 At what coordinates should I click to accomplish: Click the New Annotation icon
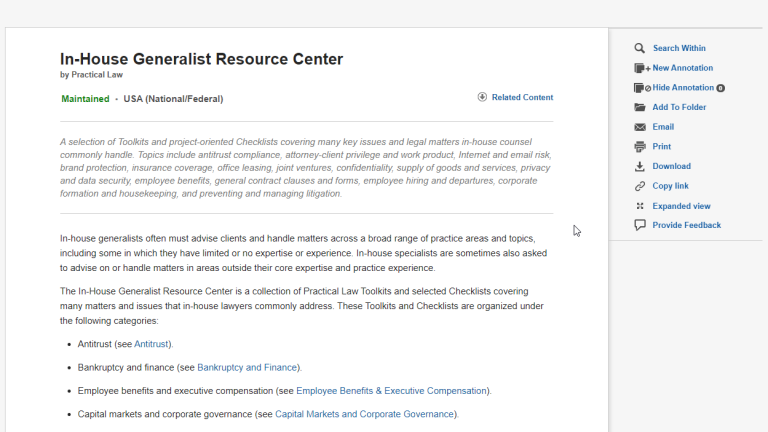641,68
